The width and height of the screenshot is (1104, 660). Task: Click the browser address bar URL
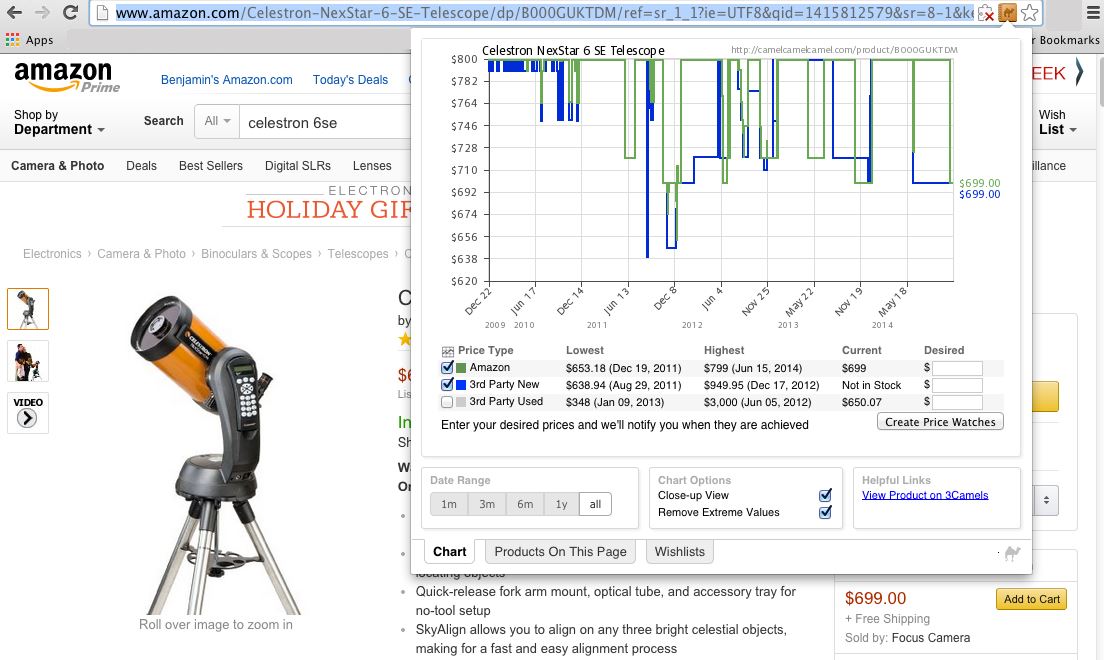tap(544, 13)
